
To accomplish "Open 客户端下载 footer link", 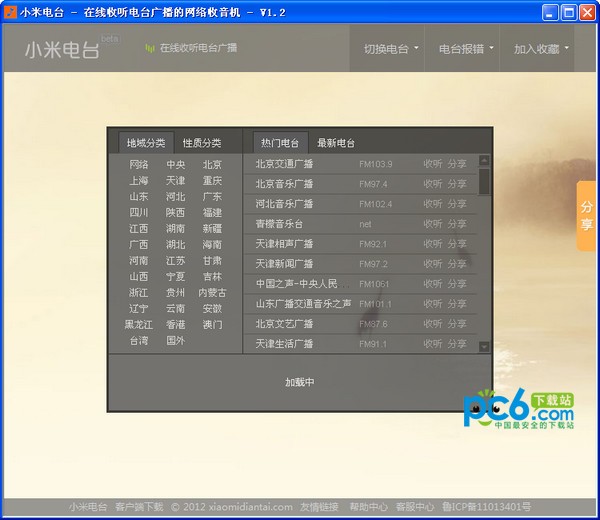I will coord(139,507).
